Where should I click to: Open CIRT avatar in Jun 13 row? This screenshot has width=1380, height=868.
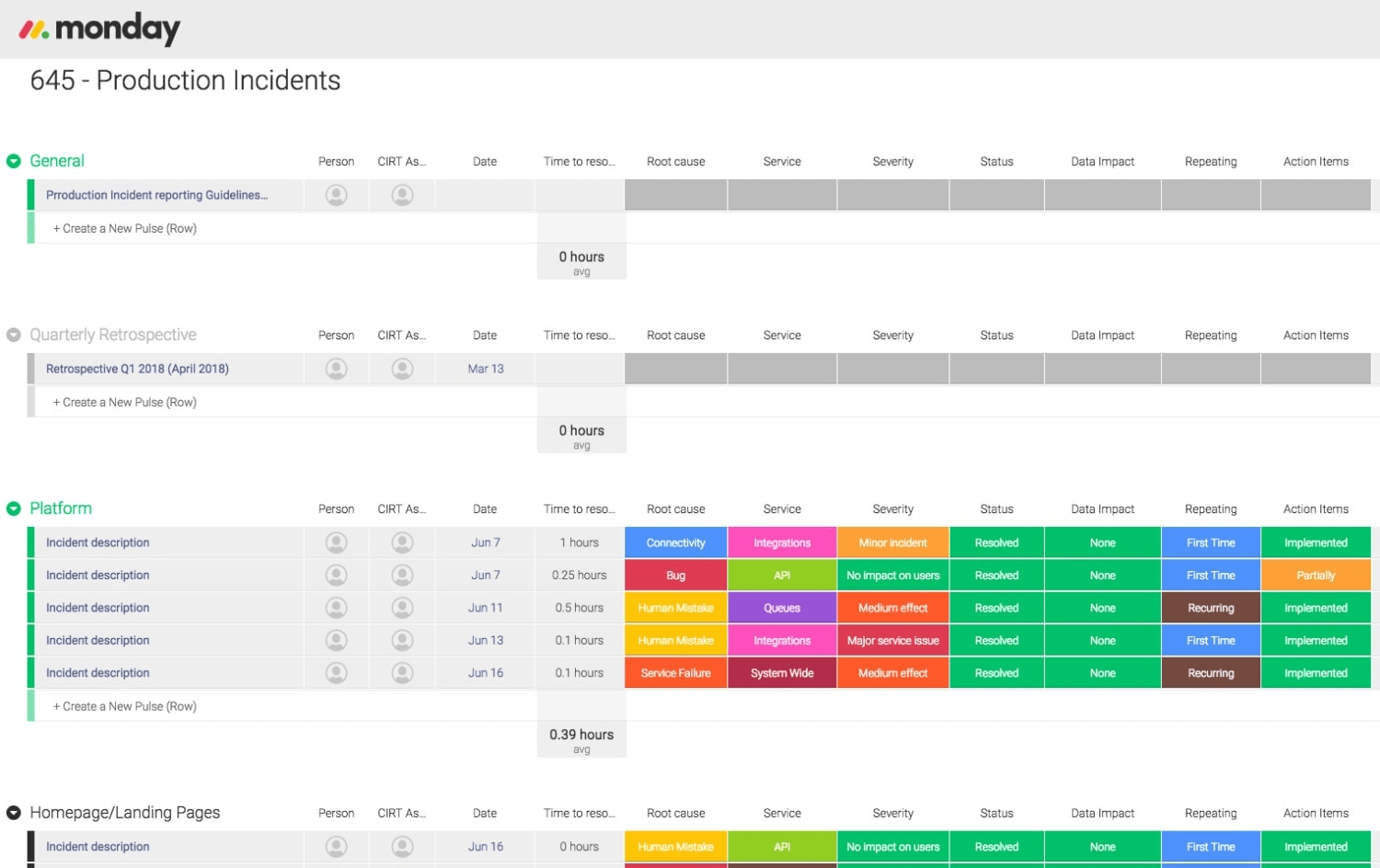click(x=402, y=641)
